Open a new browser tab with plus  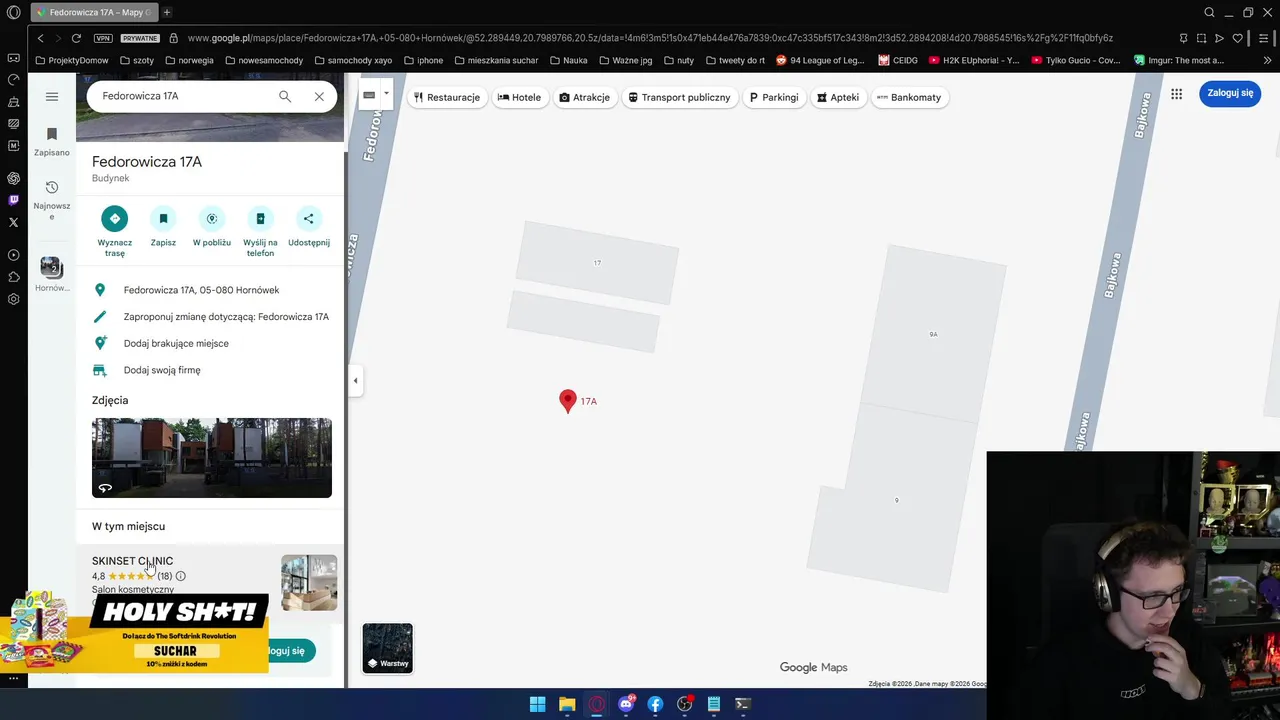coord(167,13)
